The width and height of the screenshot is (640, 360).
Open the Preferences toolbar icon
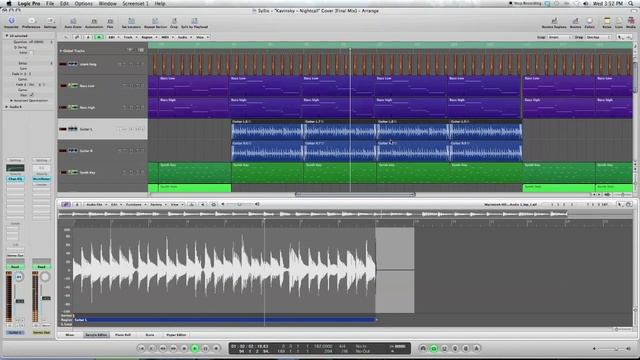31,22
